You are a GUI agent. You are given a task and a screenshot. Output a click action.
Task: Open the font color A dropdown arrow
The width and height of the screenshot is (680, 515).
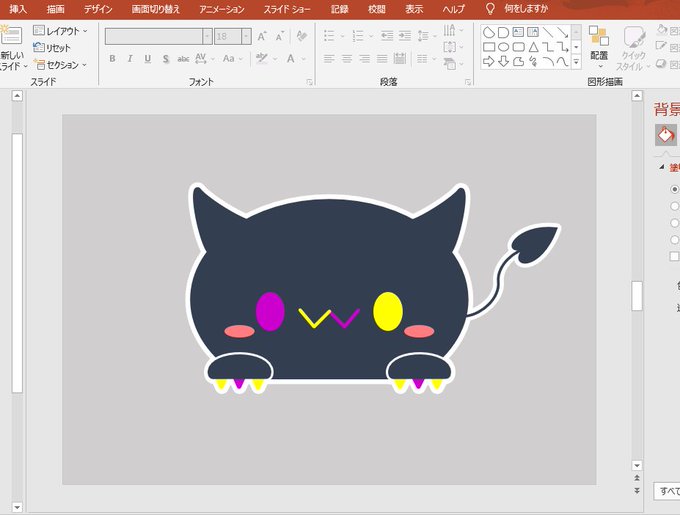coord(304,59)
